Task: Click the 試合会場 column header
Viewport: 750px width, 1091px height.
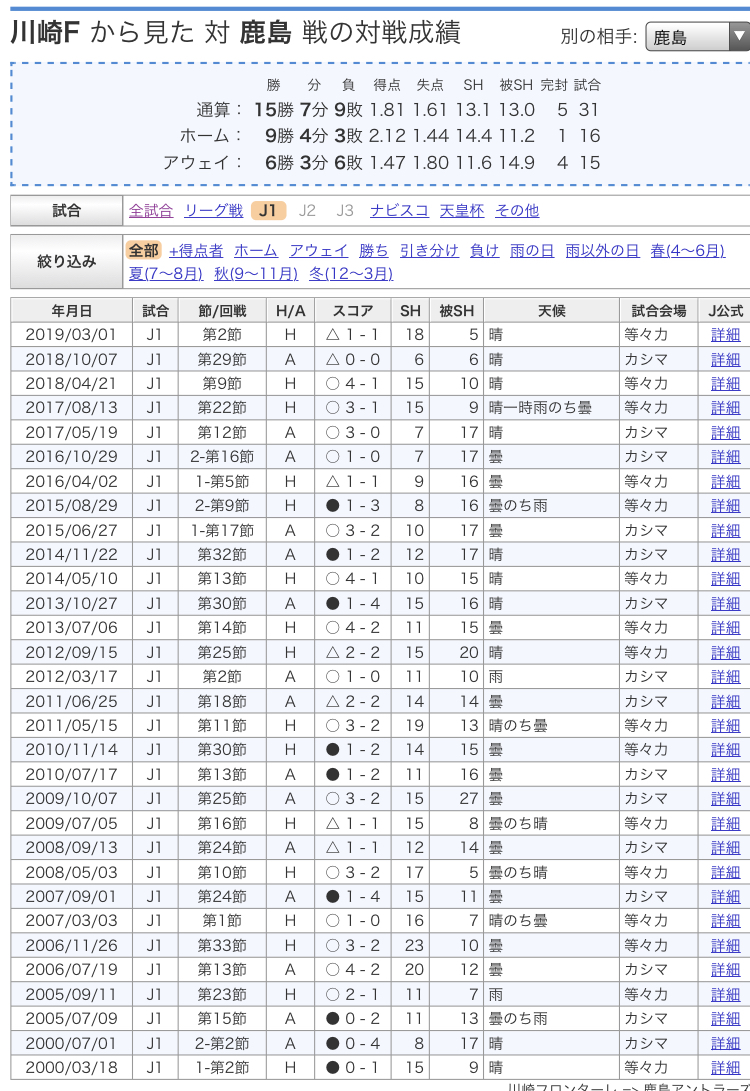Action: [x=658, y=310]
